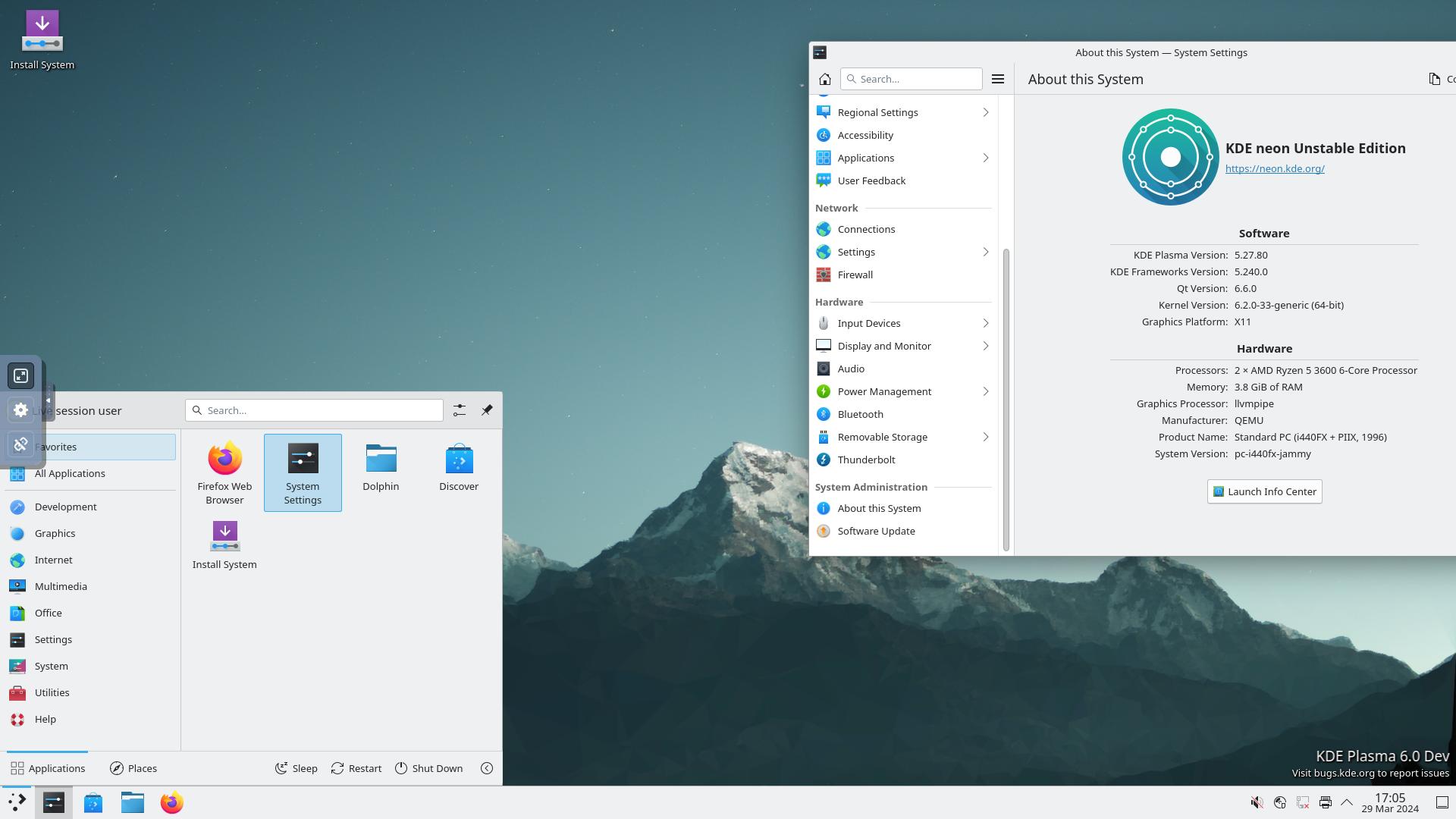This screenshot has width=1456, height=819.
Task: Open Software Update settings
Action: click(x=903, y=531)
